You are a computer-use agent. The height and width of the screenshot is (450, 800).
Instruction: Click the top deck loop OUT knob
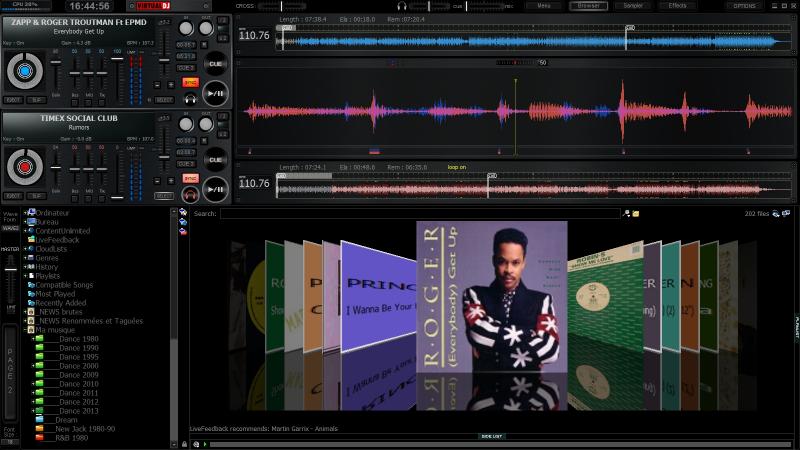click(206, 28)
